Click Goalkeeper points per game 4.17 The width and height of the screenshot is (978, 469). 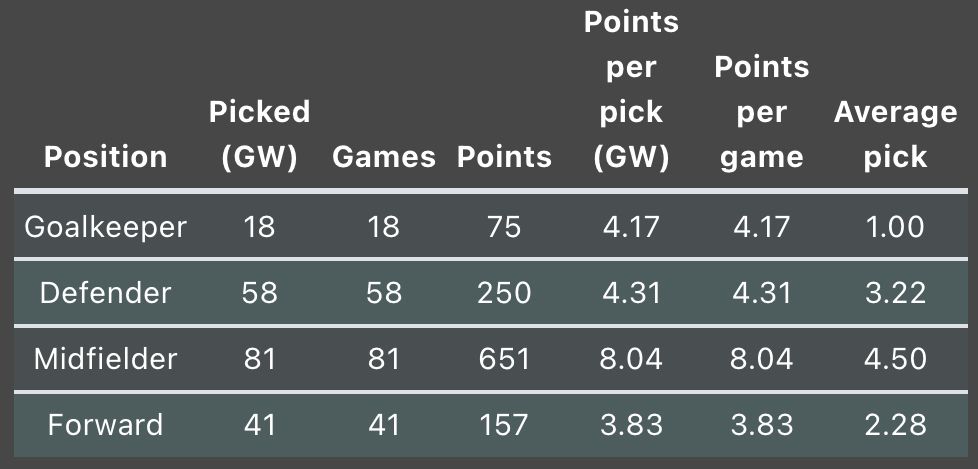coord(762,227)
